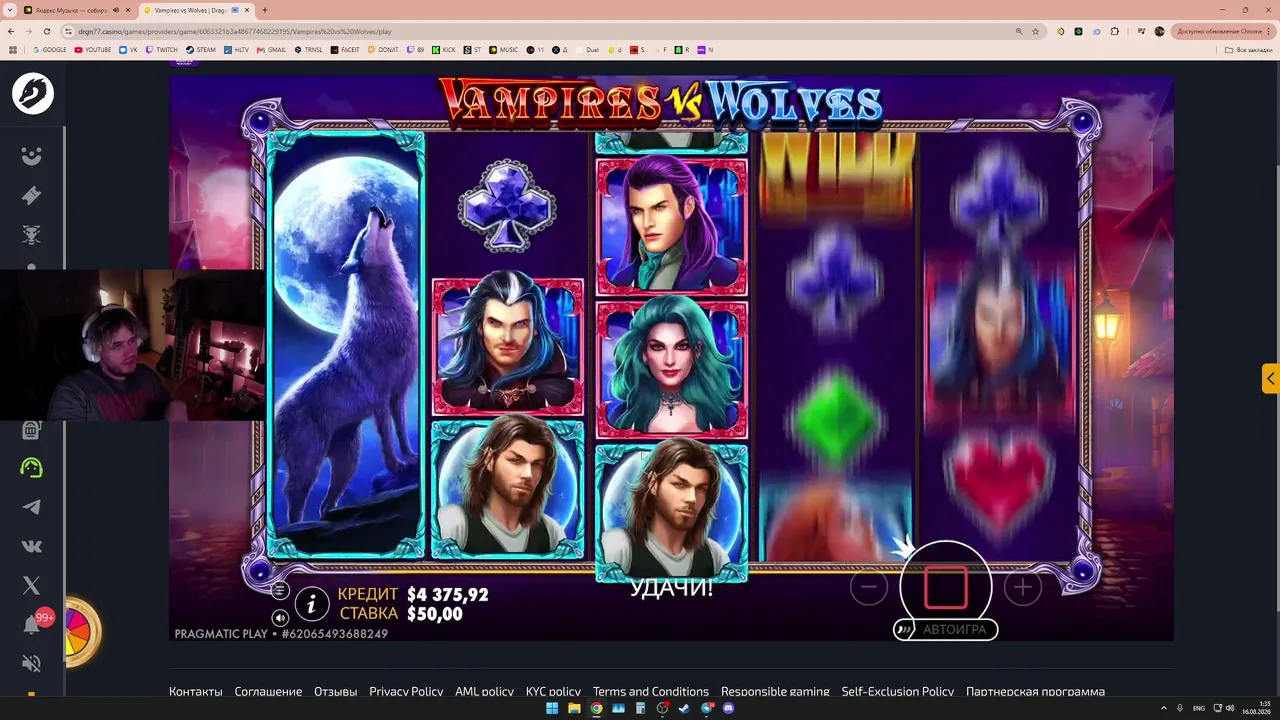This screenshot has height=720, width=1280.
Task: Open the Все закладки bookmarks folder
Action: 1250,49
